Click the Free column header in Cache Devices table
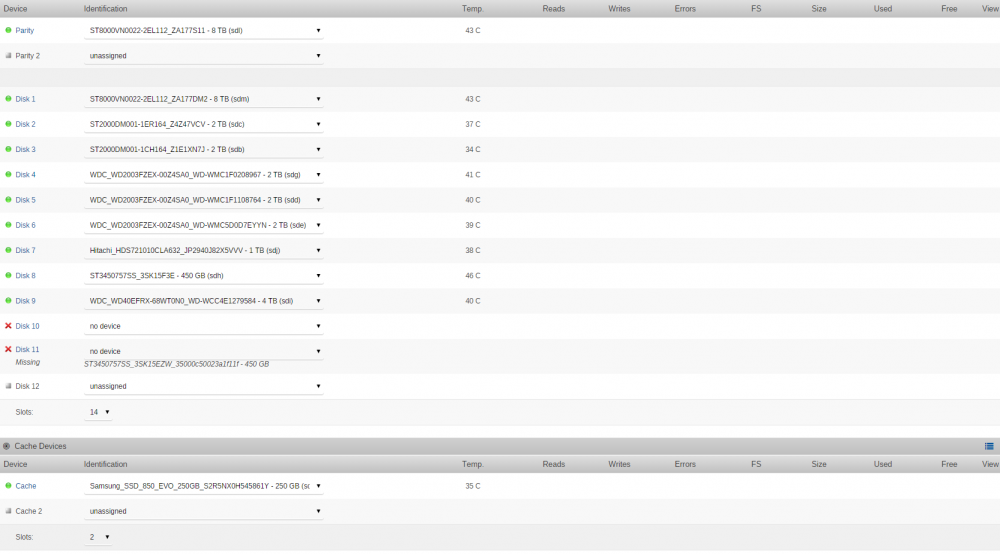Screen dimensions: 1000x554 click(949, 465)
